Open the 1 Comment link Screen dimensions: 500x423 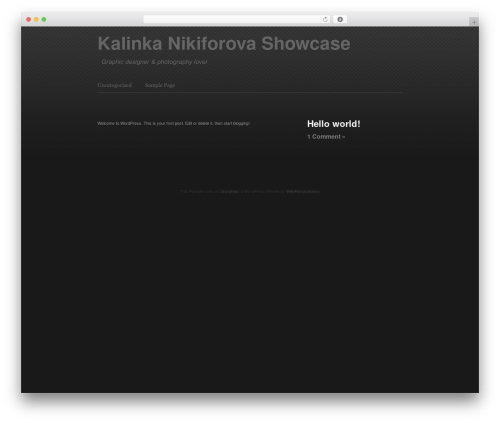tap(326, 137)
